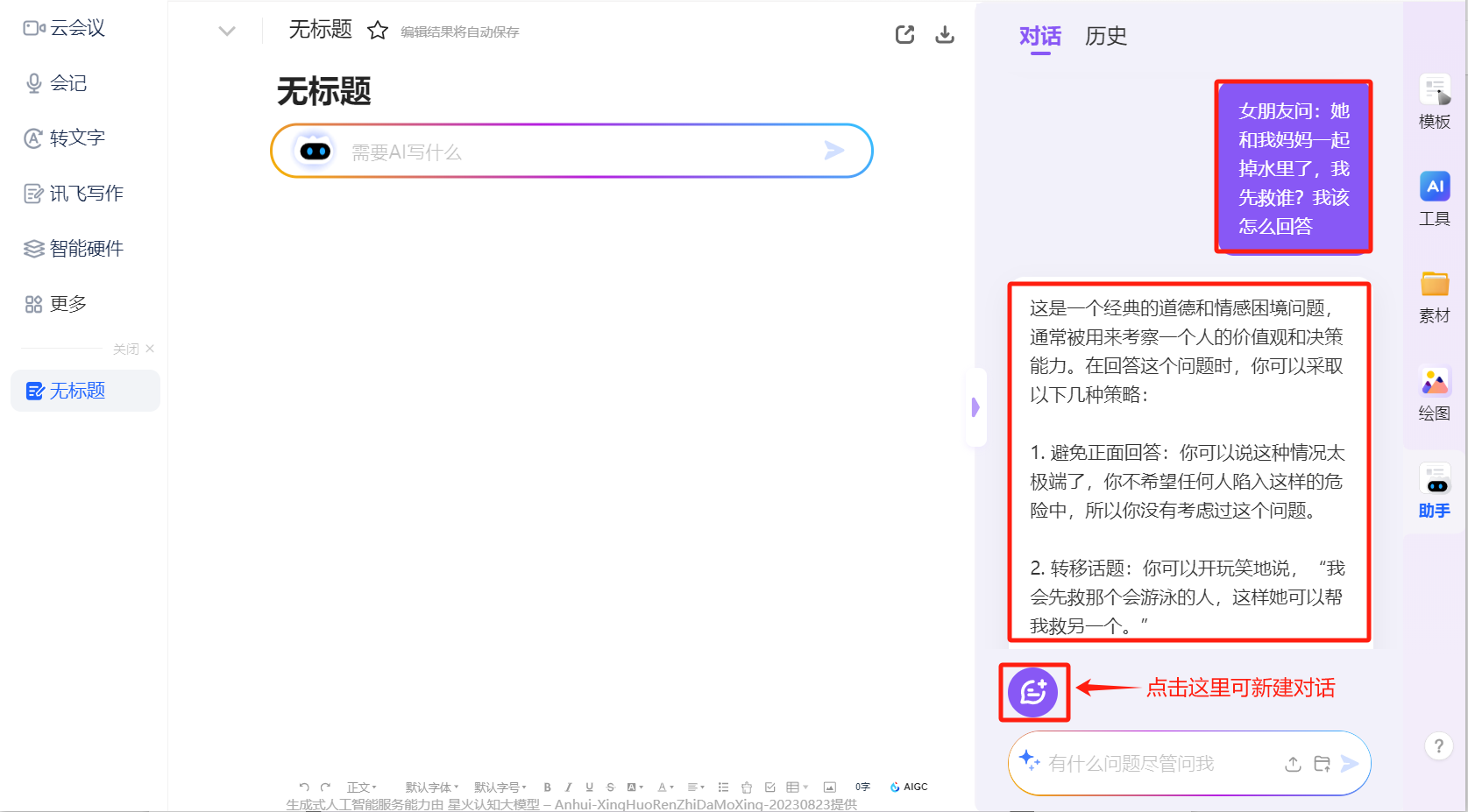Open 更多 in the sidebar

(x=56, y=304)
